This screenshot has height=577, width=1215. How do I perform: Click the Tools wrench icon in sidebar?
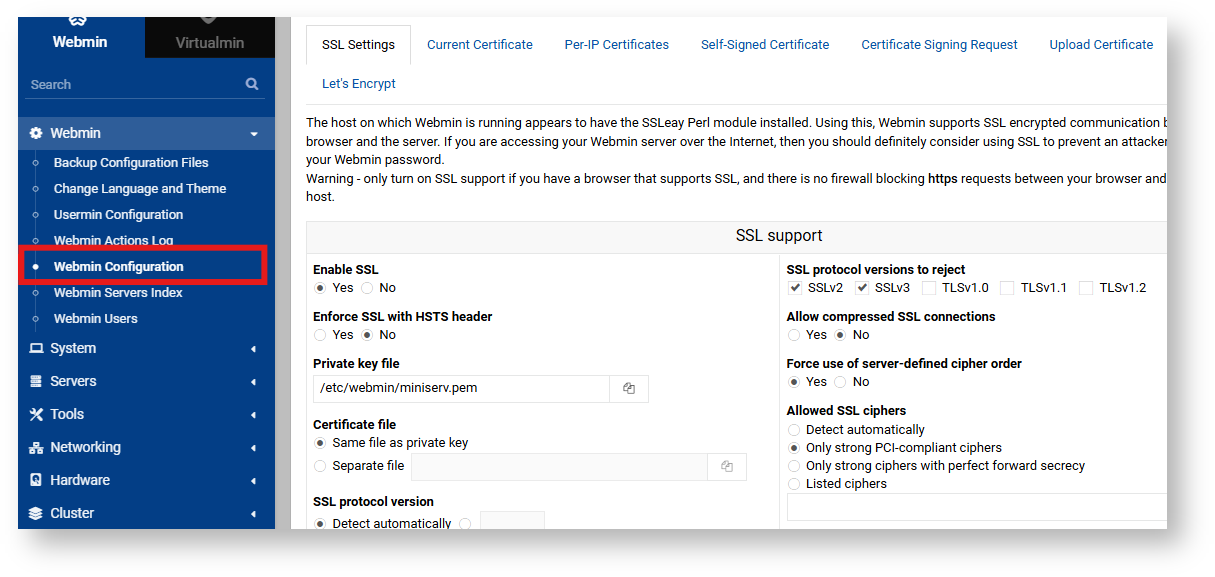[x=36, y=414]
